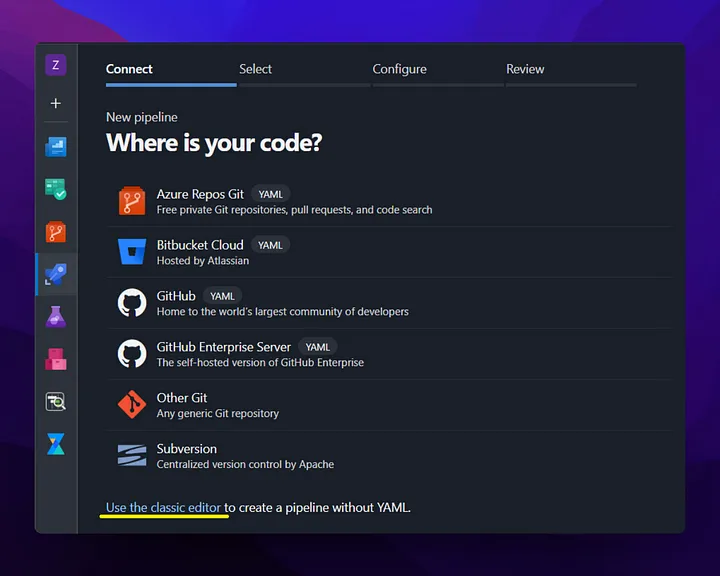
Task: Open the blue hourglass extension icon
Action: pyautogui.click(x=56, y=444)
